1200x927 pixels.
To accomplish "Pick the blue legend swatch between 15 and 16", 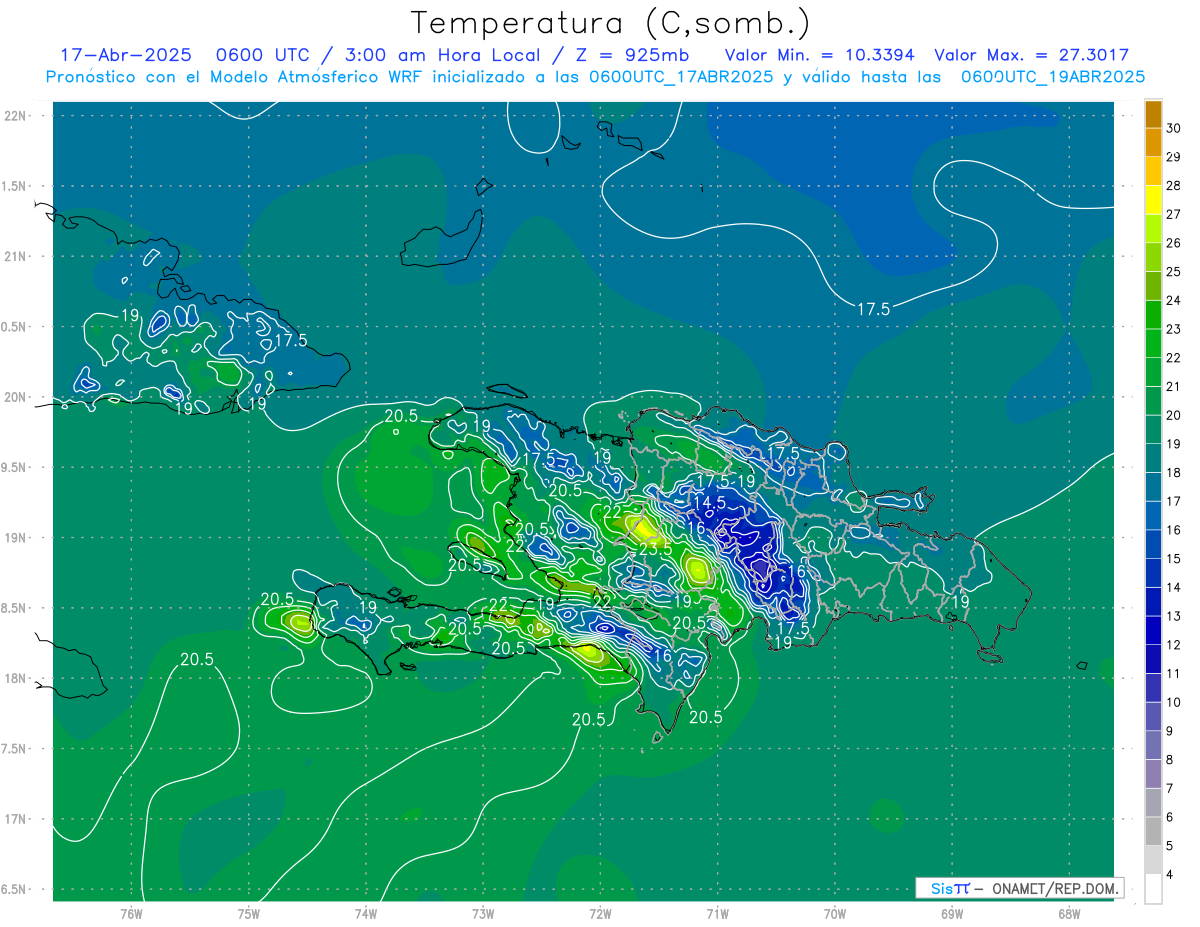I will click(1153, 544).
